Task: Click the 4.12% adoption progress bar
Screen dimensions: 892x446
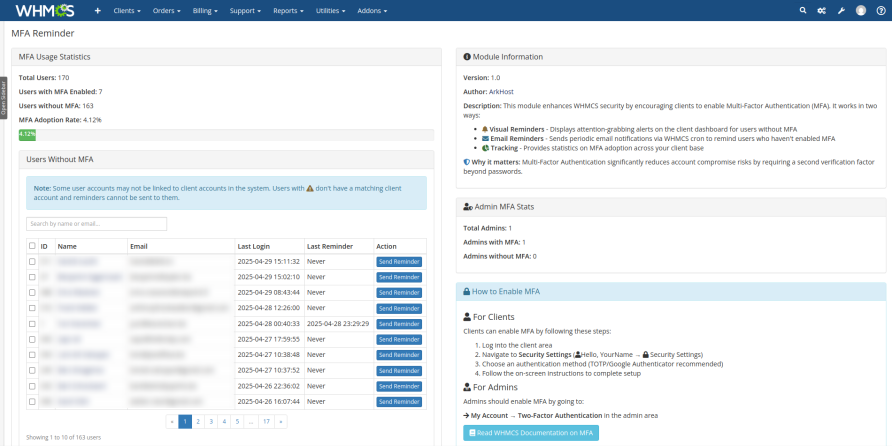Action: point(27,135)
